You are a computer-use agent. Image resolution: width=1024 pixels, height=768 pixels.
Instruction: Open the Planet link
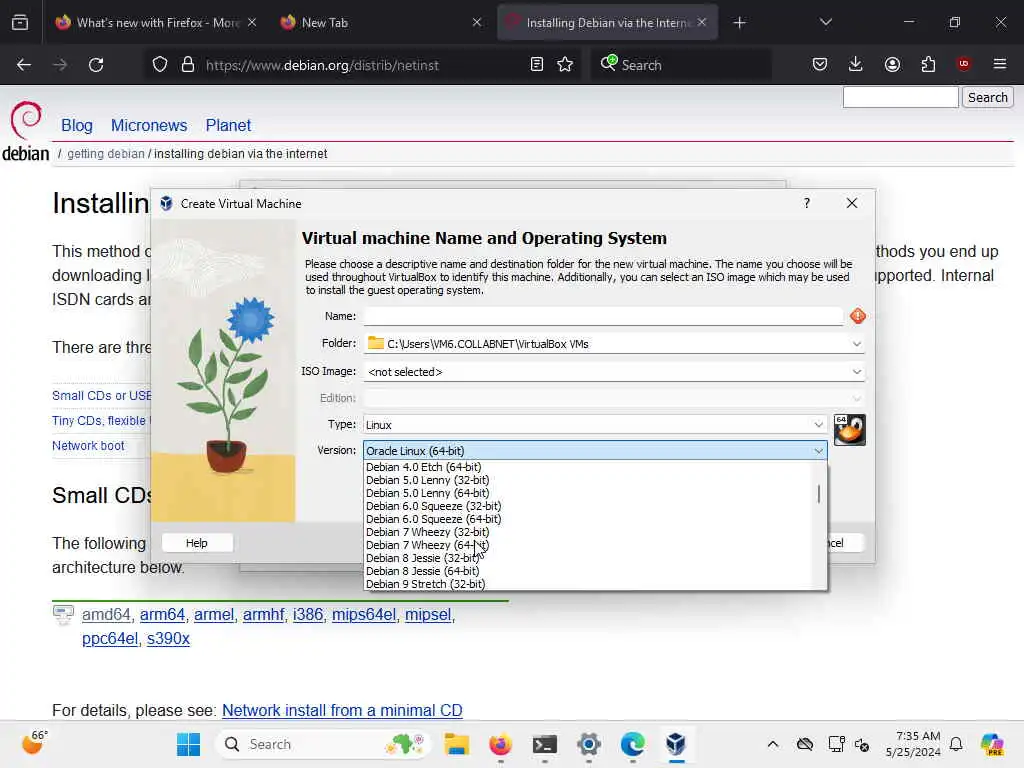(x=228, y=125)
